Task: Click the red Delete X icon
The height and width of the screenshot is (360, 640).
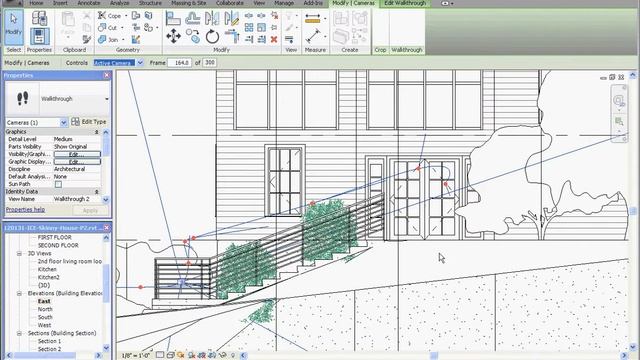Action: tap(274, 39)
